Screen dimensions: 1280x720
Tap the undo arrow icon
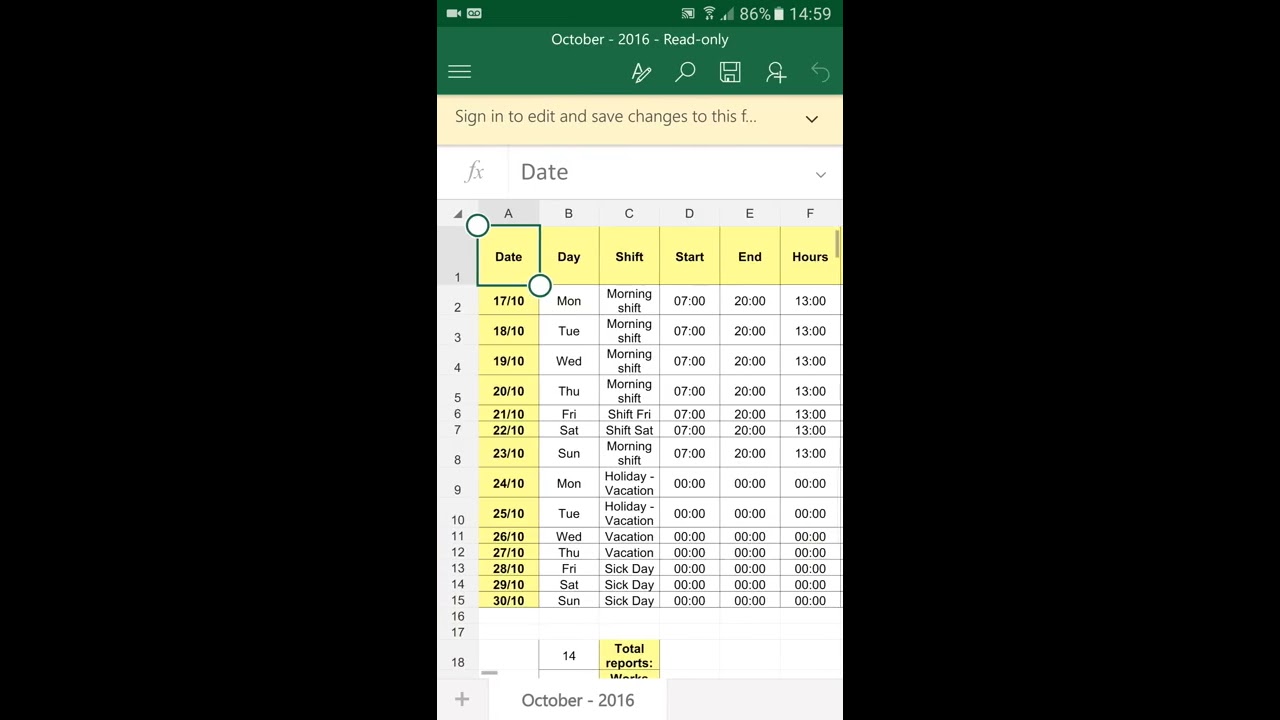coord(820,72)
